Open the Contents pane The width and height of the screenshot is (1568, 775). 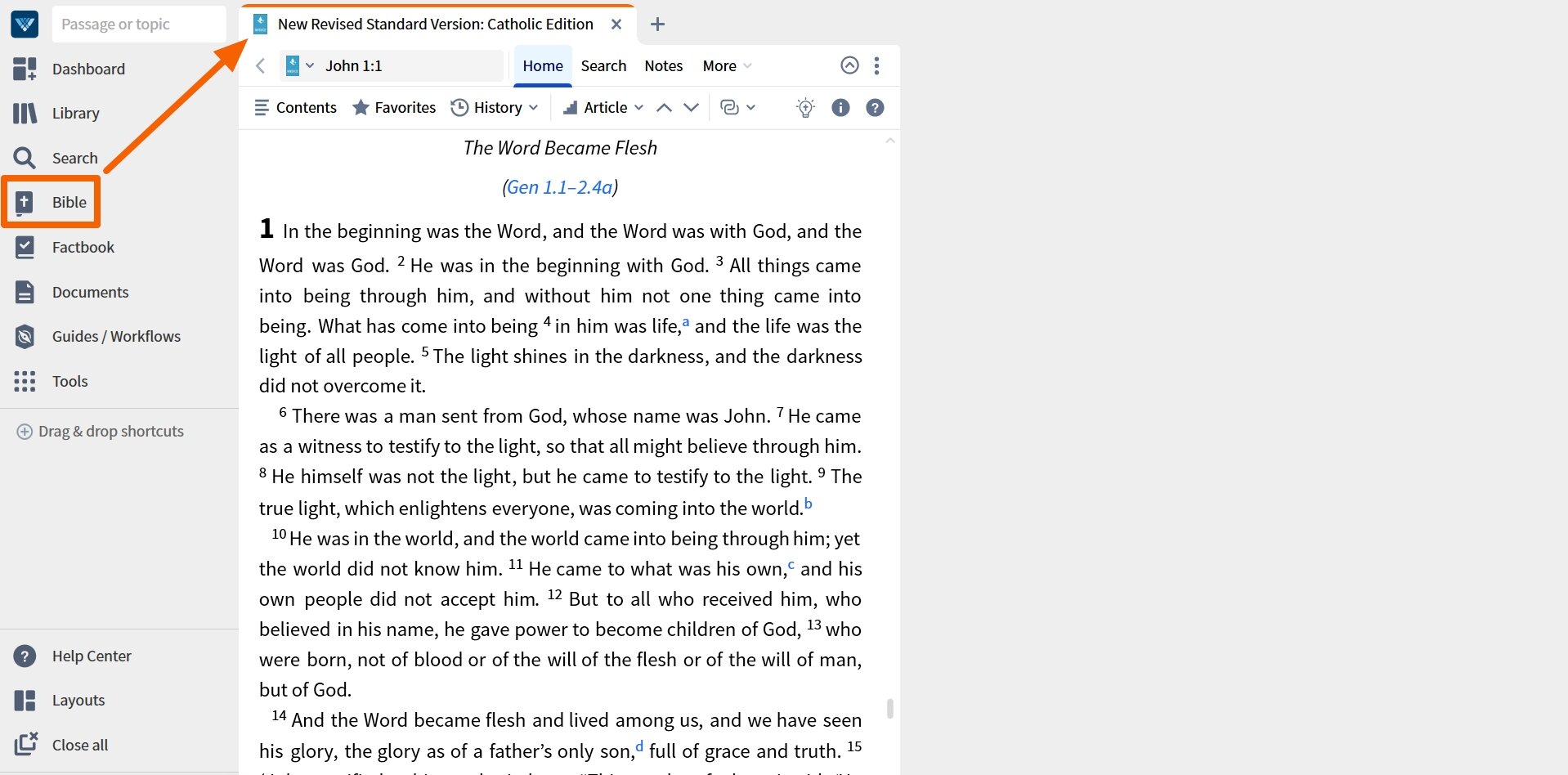pos(295,107)
